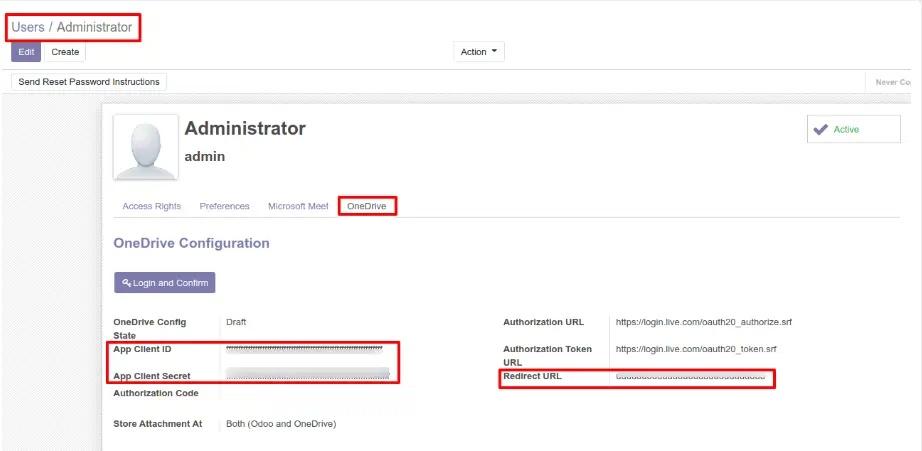The image size is (922, 451).
Task: Click the key icon on Login and Confirm
Action: [x=126, y=283]
